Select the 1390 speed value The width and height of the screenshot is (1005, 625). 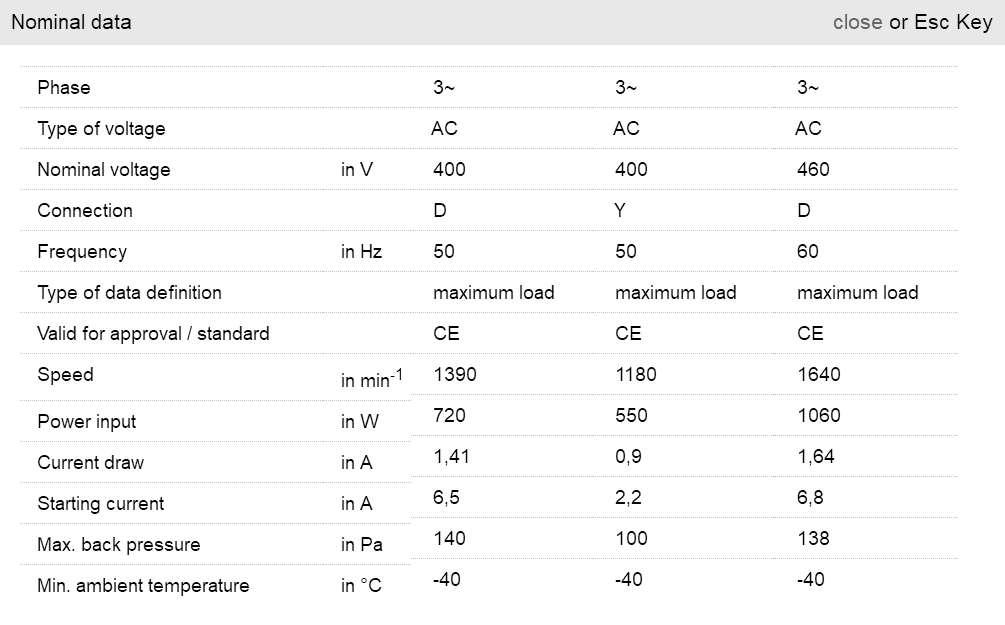click(x=455, y=375)
